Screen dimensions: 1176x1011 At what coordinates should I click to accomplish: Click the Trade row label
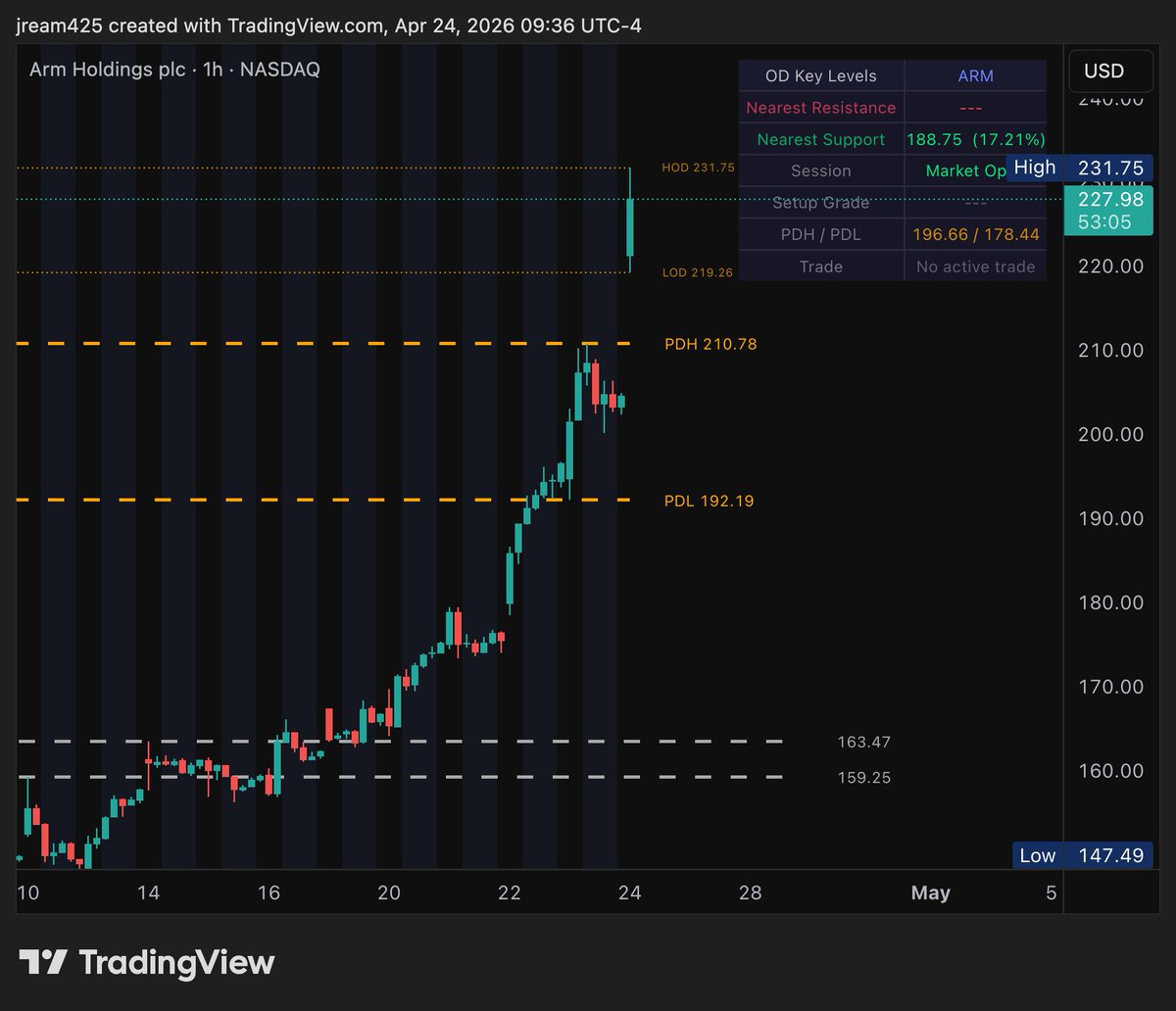point(821,266)
